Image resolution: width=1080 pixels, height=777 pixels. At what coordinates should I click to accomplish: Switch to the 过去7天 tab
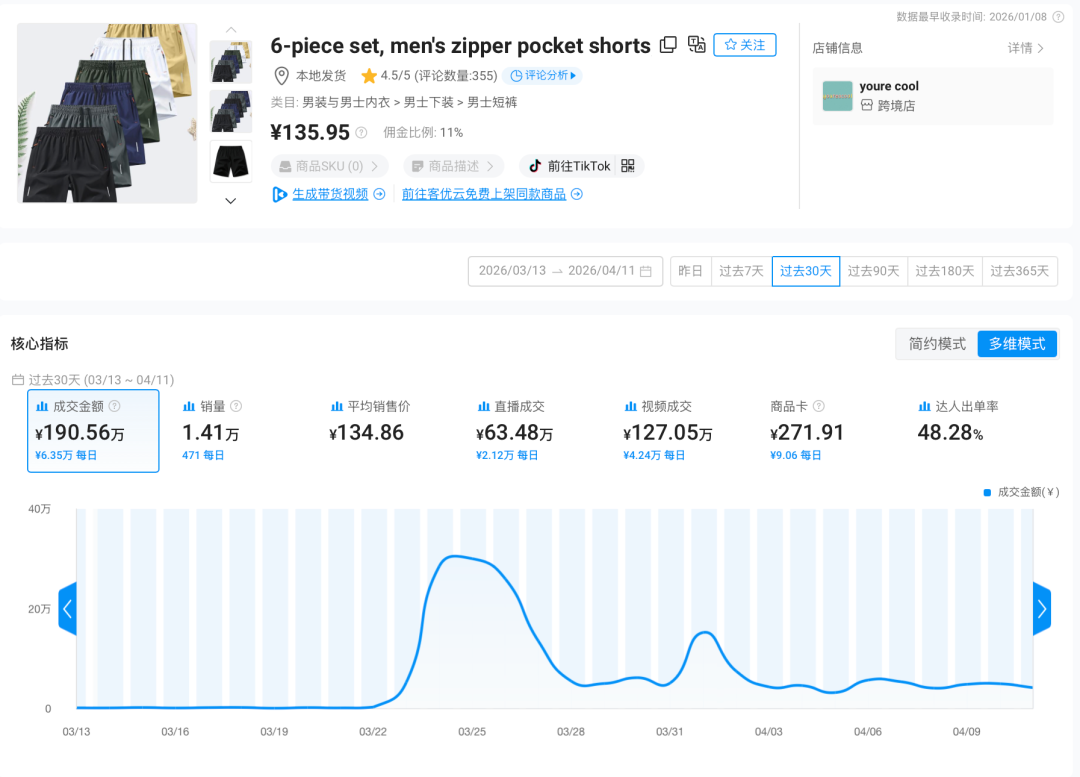(x=741, y=271)
